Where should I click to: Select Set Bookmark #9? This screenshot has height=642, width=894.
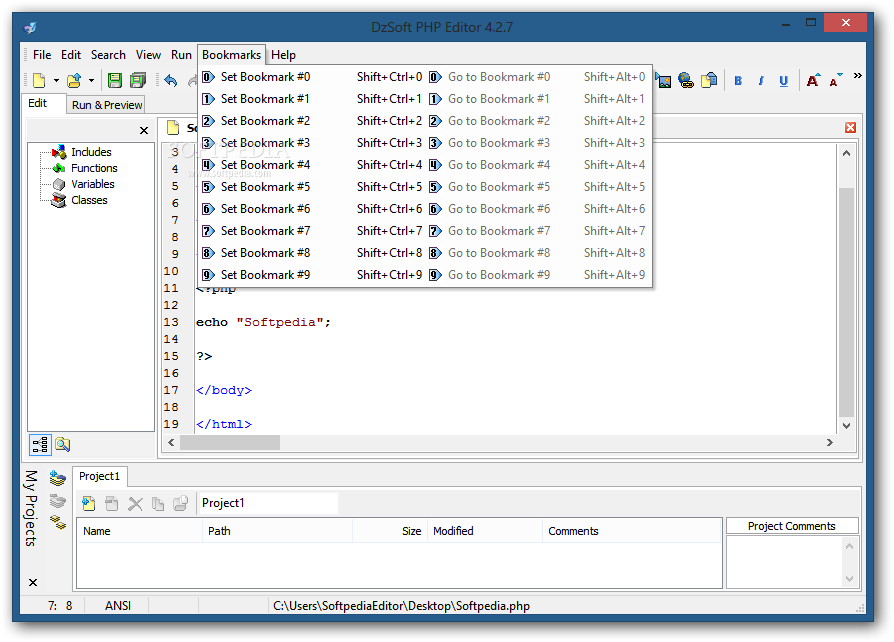[x=313, y=275]
